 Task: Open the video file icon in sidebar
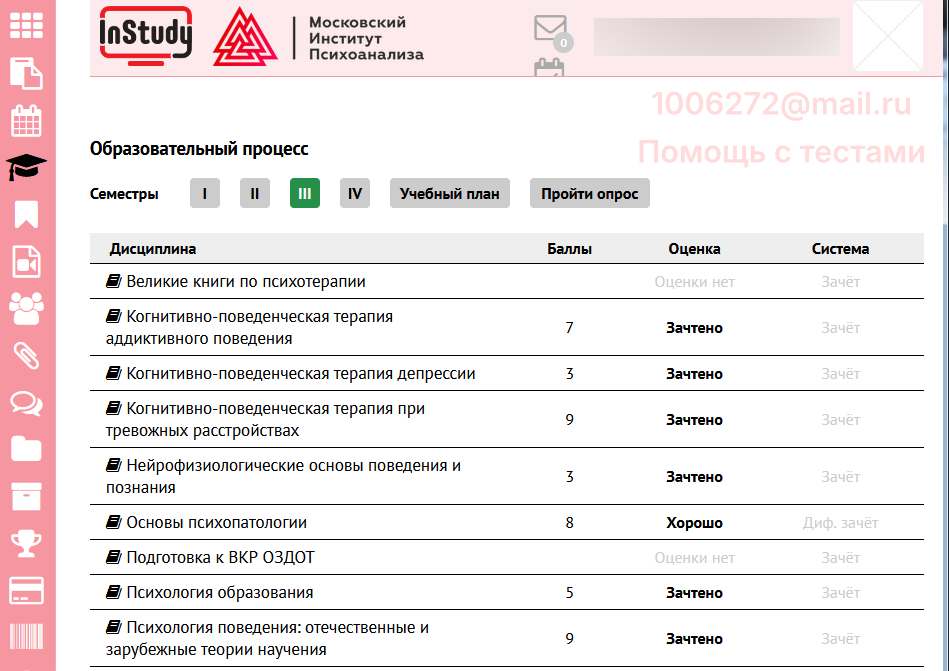pyautogui.click(x=26, y=262)
